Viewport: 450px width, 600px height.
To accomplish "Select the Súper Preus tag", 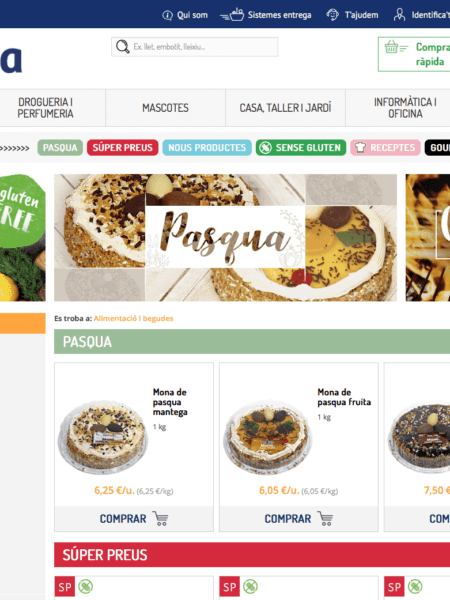I will pyautogui.click(x=122, y=148).
